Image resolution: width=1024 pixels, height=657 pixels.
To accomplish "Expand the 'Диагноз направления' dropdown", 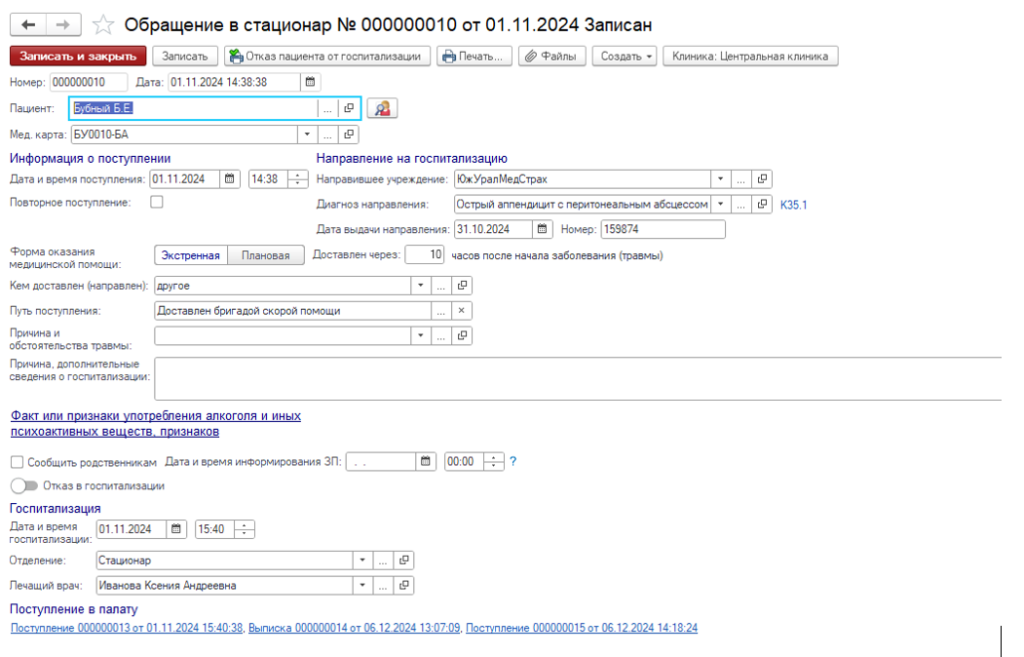I will pyautogui.click(x=720, y=204).
